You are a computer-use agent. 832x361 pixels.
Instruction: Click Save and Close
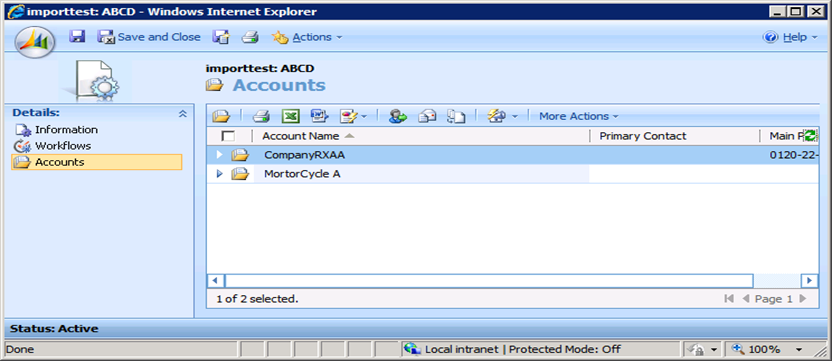[149, 37]
